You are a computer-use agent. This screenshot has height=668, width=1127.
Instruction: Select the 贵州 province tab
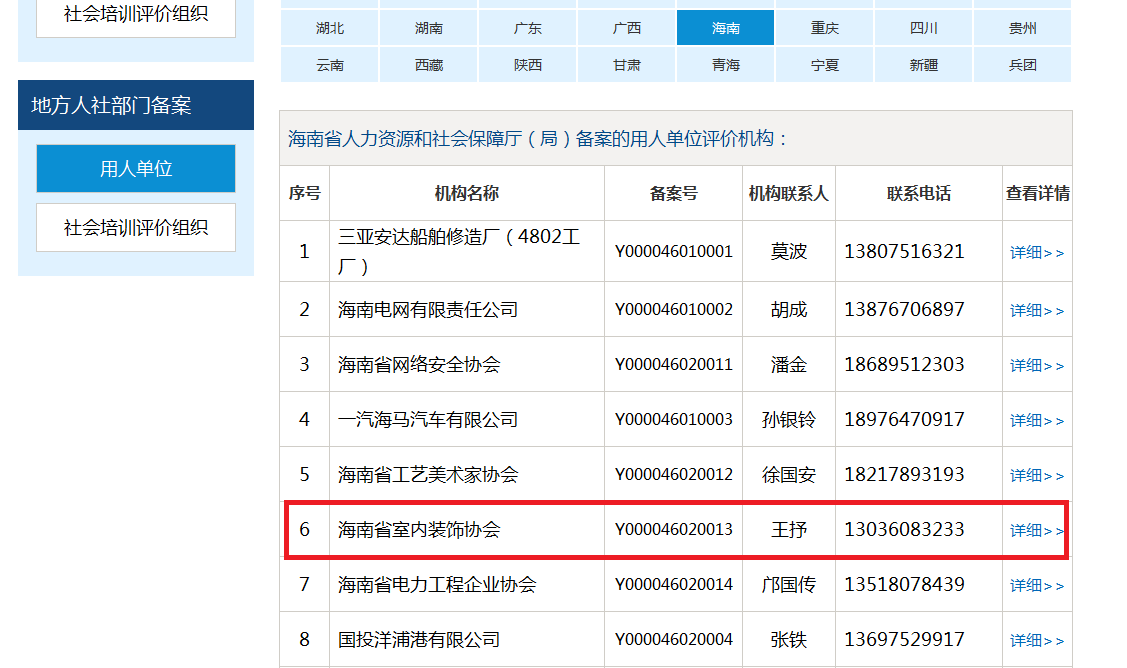pos(1022,28)
